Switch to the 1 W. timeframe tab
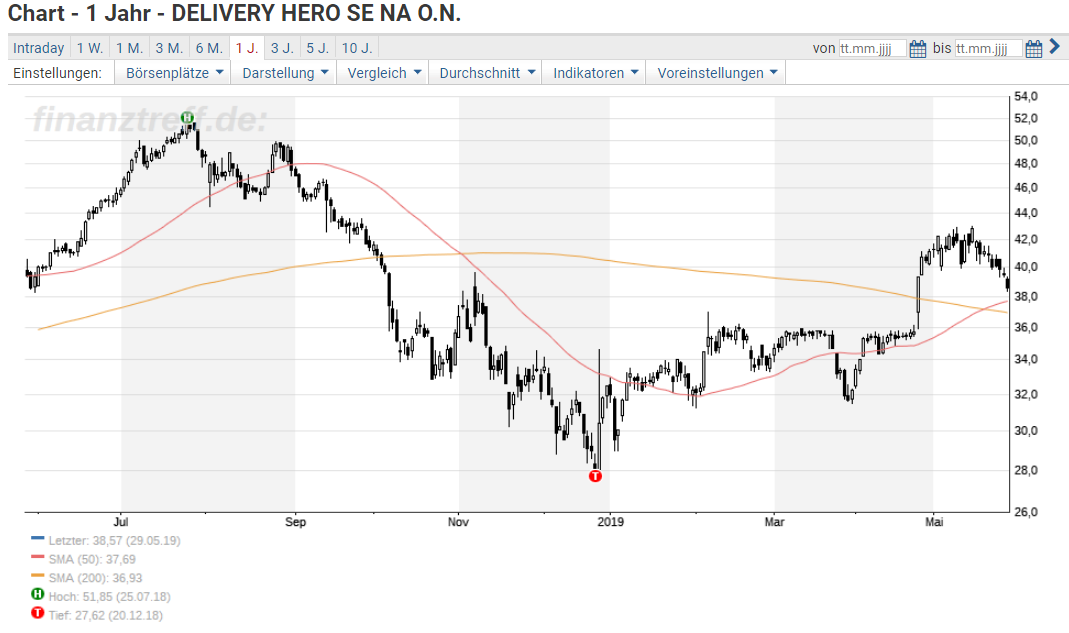This screenshot has width=1069, height=633. [90, 48]
